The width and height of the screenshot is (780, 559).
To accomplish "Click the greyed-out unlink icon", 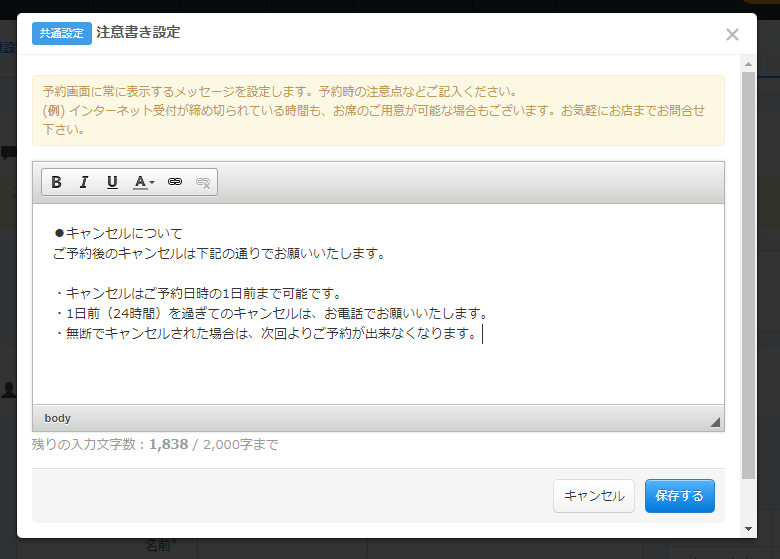I will click(x=203, y=182).
